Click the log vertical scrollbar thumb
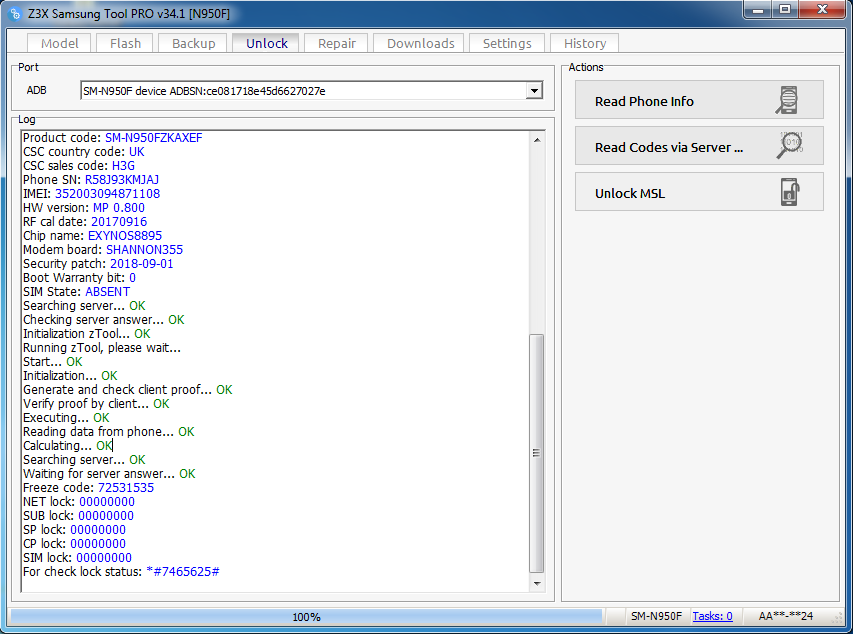 (x=536, y=453)
